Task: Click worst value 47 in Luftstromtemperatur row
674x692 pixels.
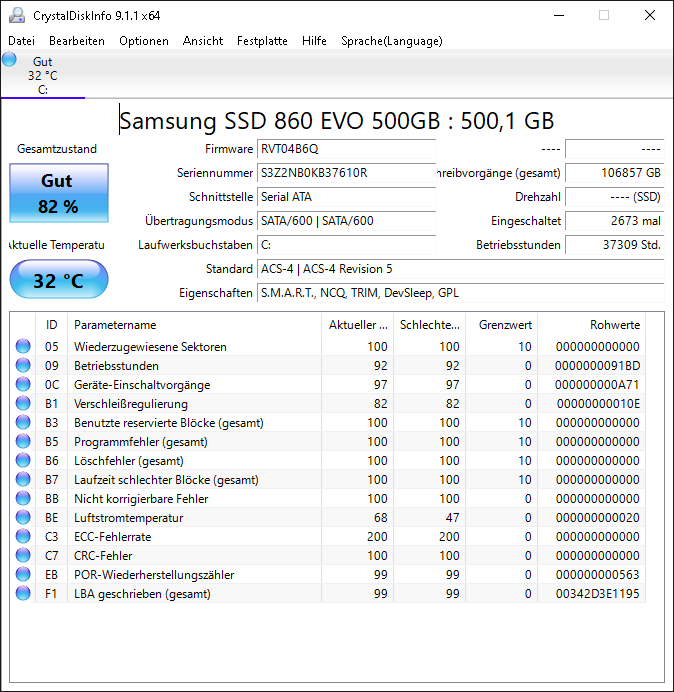Action: [452, 518]
